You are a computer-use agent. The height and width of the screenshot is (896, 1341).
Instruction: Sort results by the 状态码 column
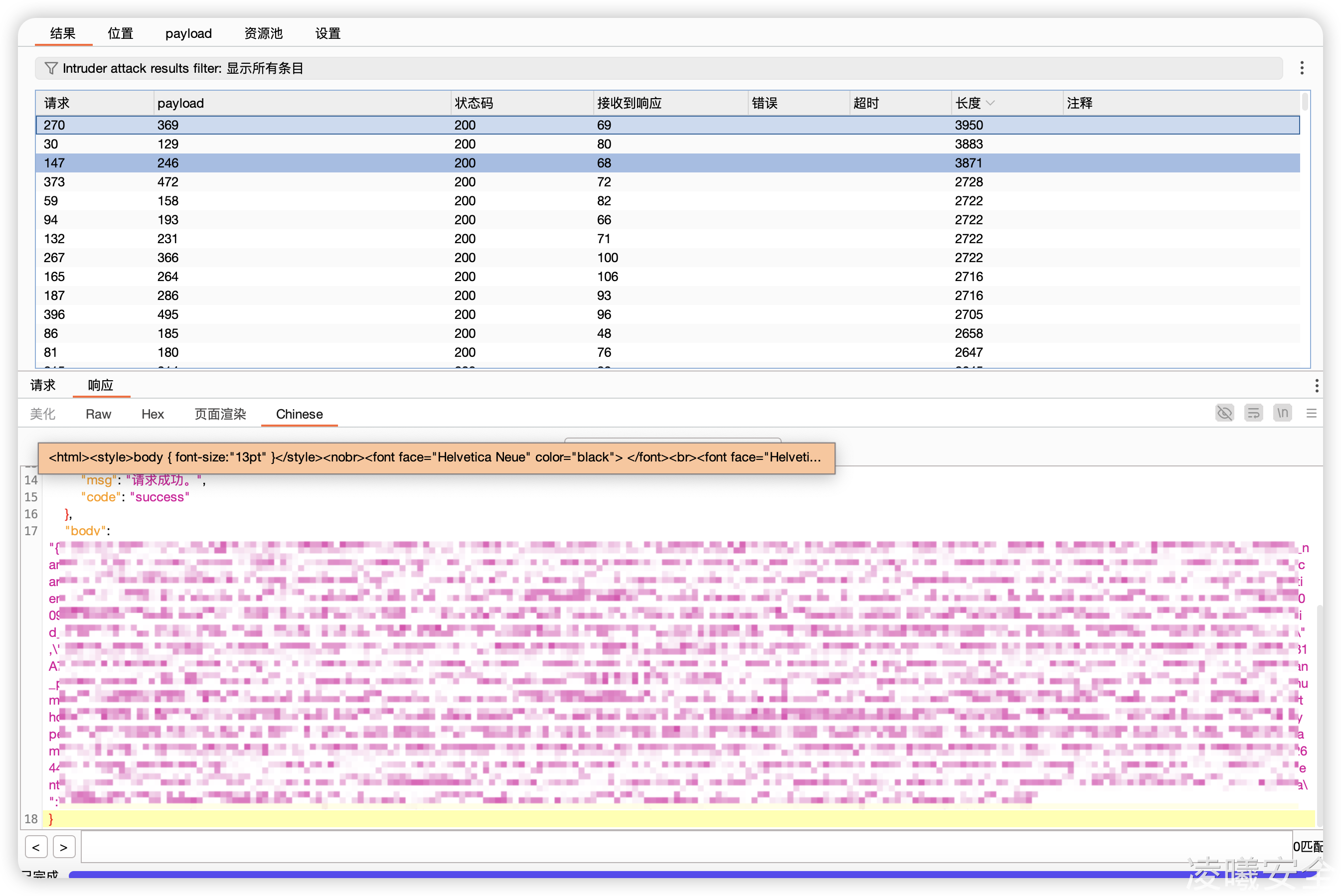coord(473,104)
